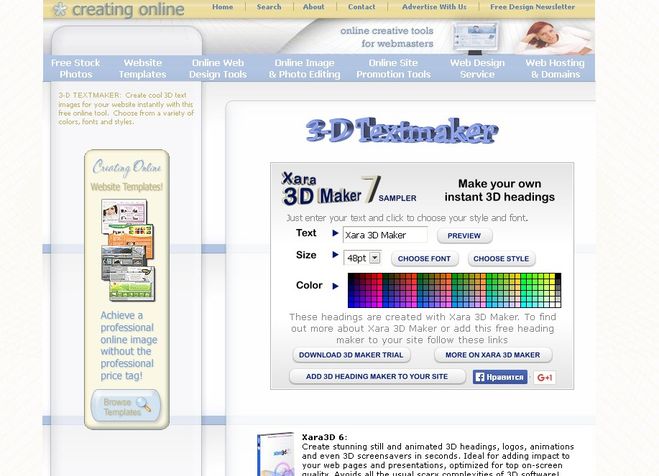The image size is (659, 476).
Task: Pick a yellow shade in the color palette
Action: [552, 277]
